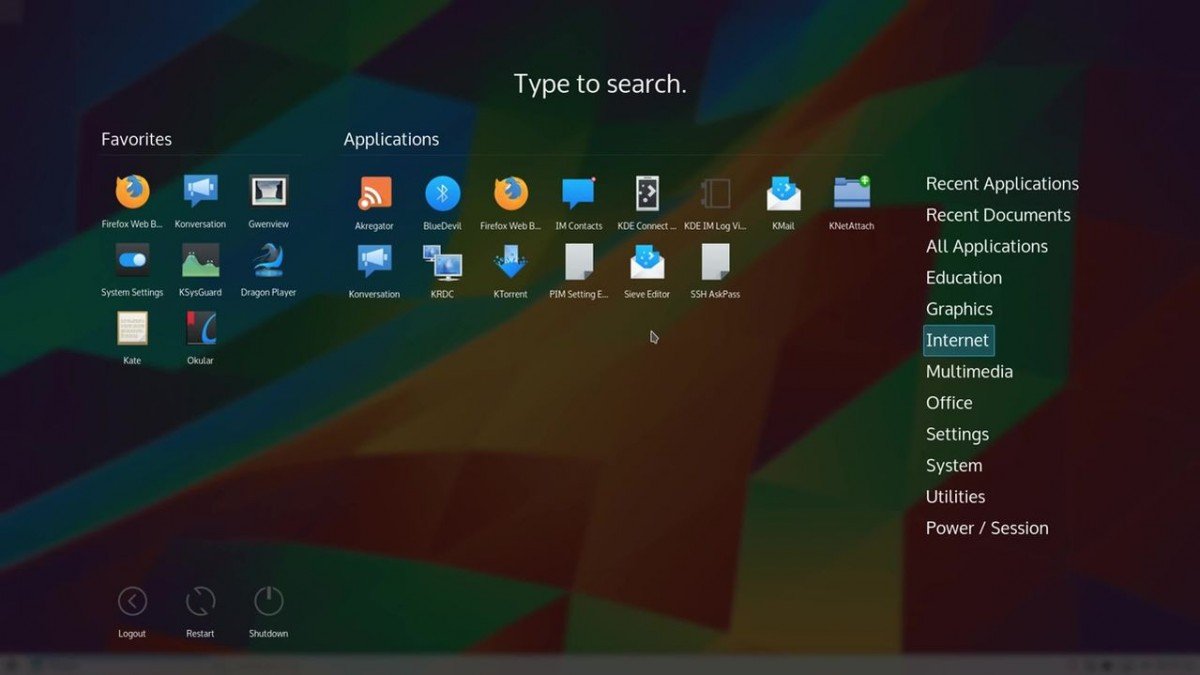Select the Multimedia category
This screenshot has width=1200, height=675.
[x=968, y=371]
